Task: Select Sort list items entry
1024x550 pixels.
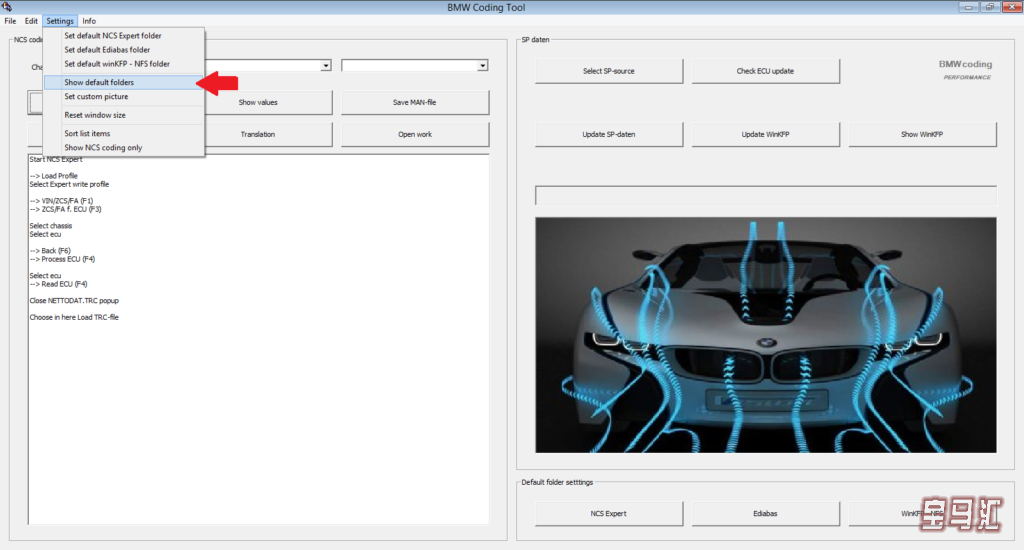Action: pyautogui.click(x=124, y=133)
